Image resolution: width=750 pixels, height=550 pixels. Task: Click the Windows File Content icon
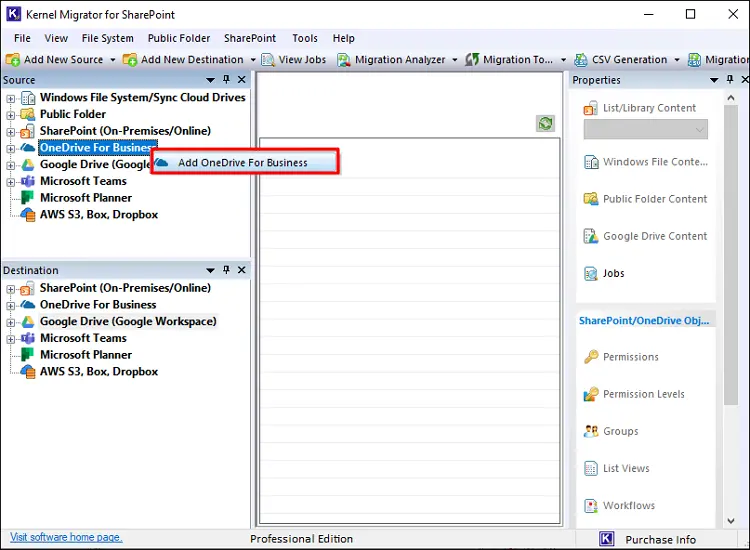pyautogui.click(x=591, y=162)
